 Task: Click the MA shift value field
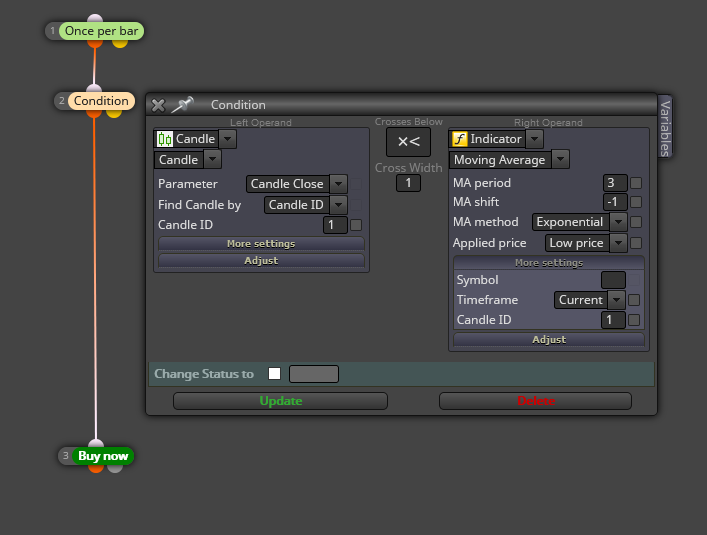[x=615, y=202]
